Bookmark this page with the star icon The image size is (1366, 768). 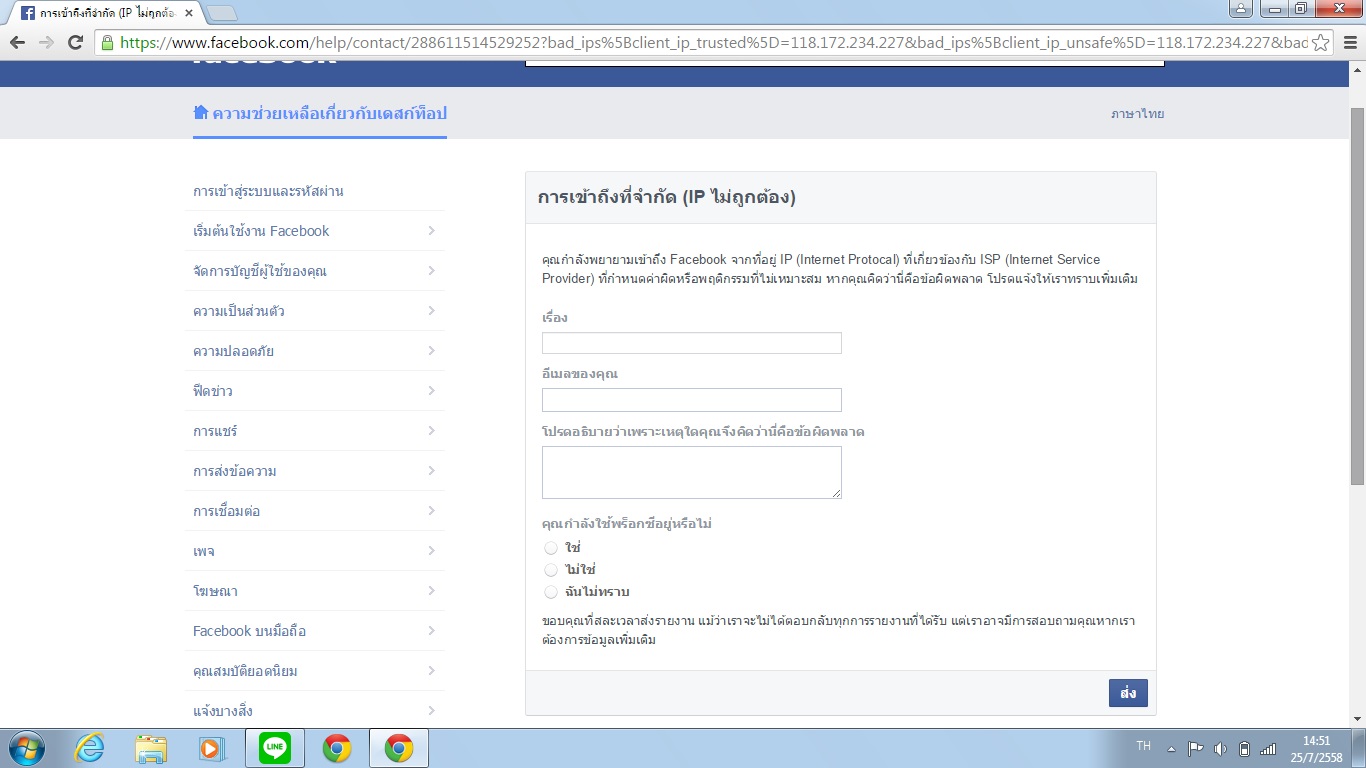(1320, 42)
